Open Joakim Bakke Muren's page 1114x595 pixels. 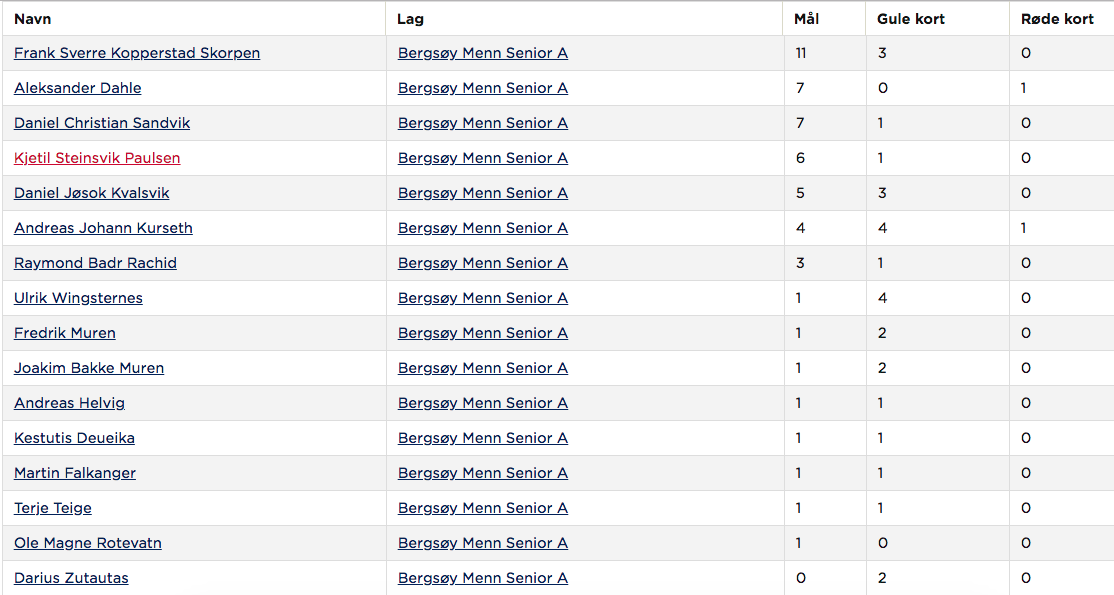point(89,368)
